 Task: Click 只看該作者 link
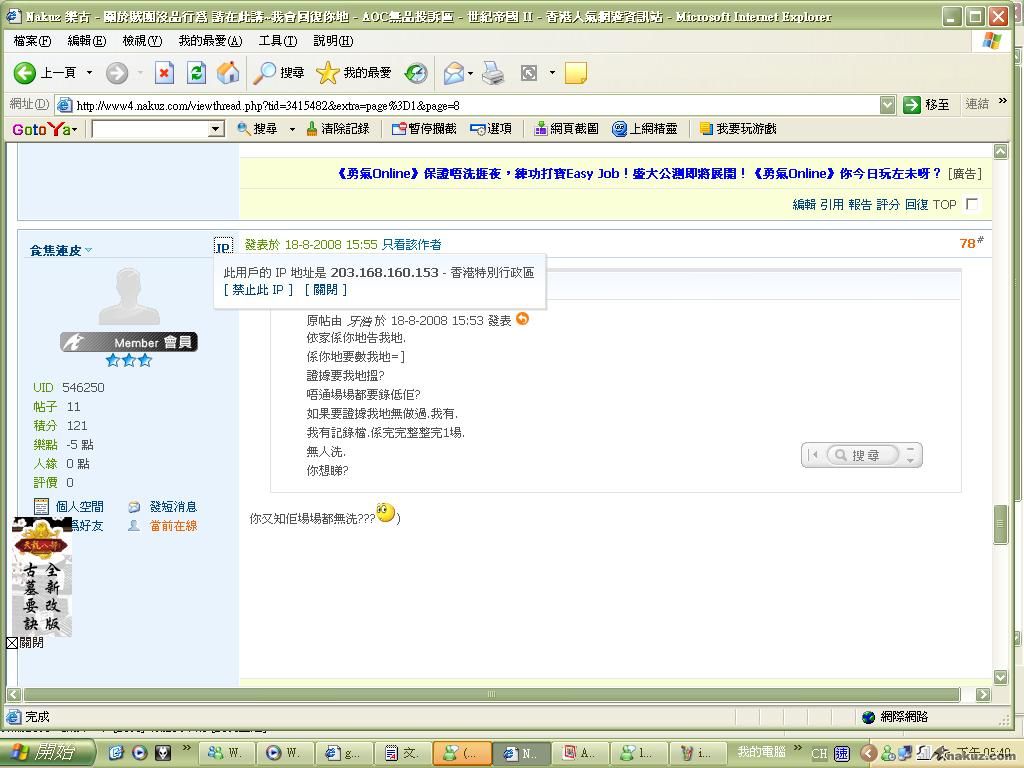411,244
